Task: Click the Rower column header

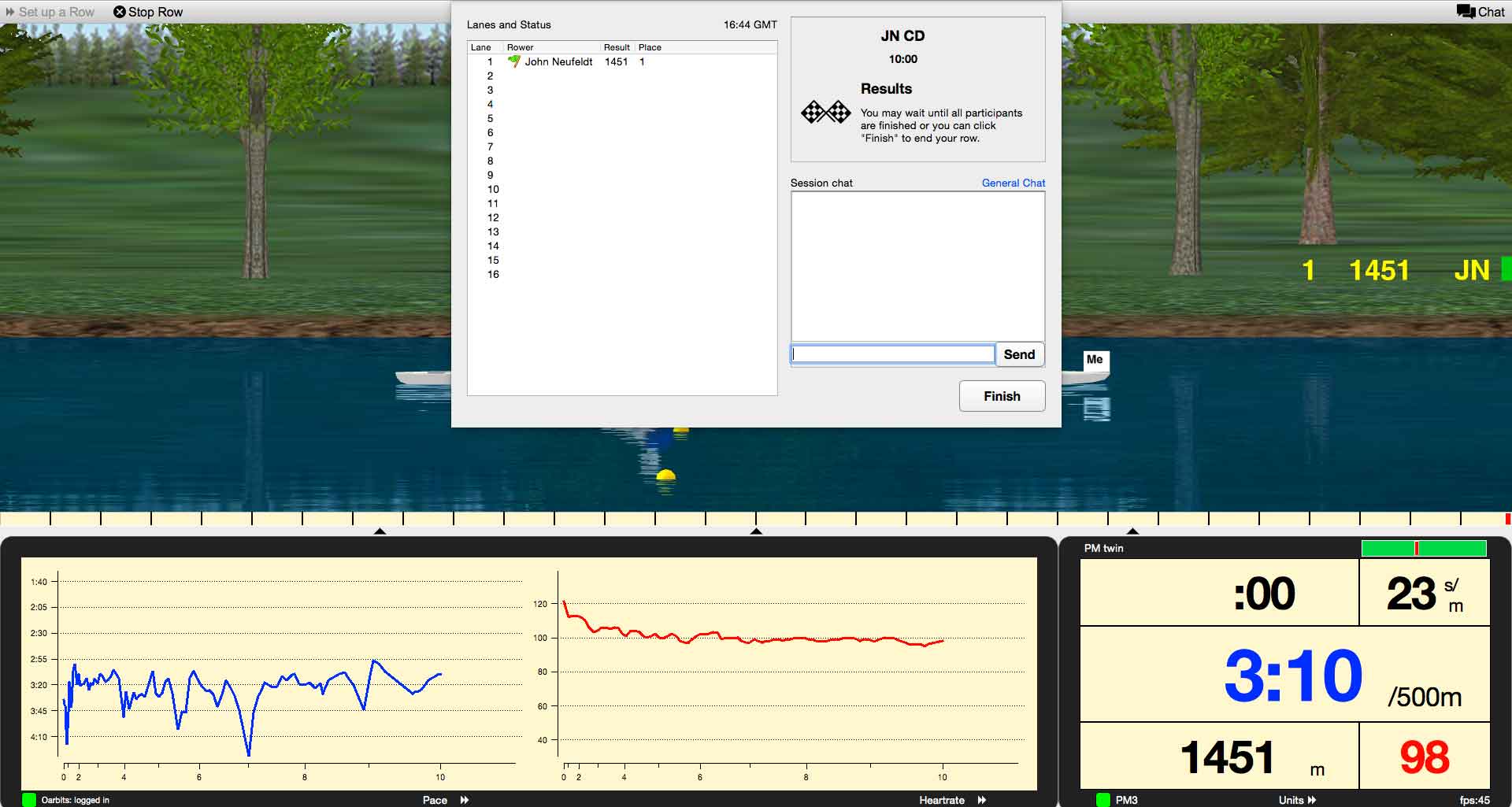Action: 521,47
